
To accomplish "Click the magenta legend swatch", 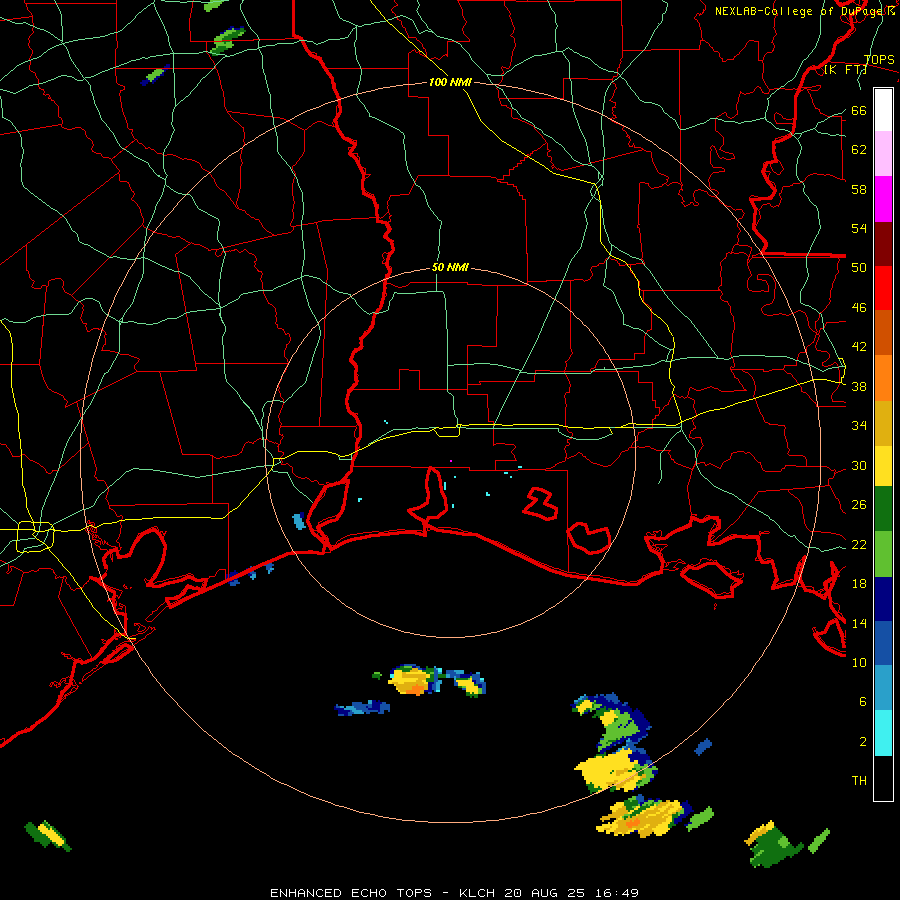I will (883, 199).
